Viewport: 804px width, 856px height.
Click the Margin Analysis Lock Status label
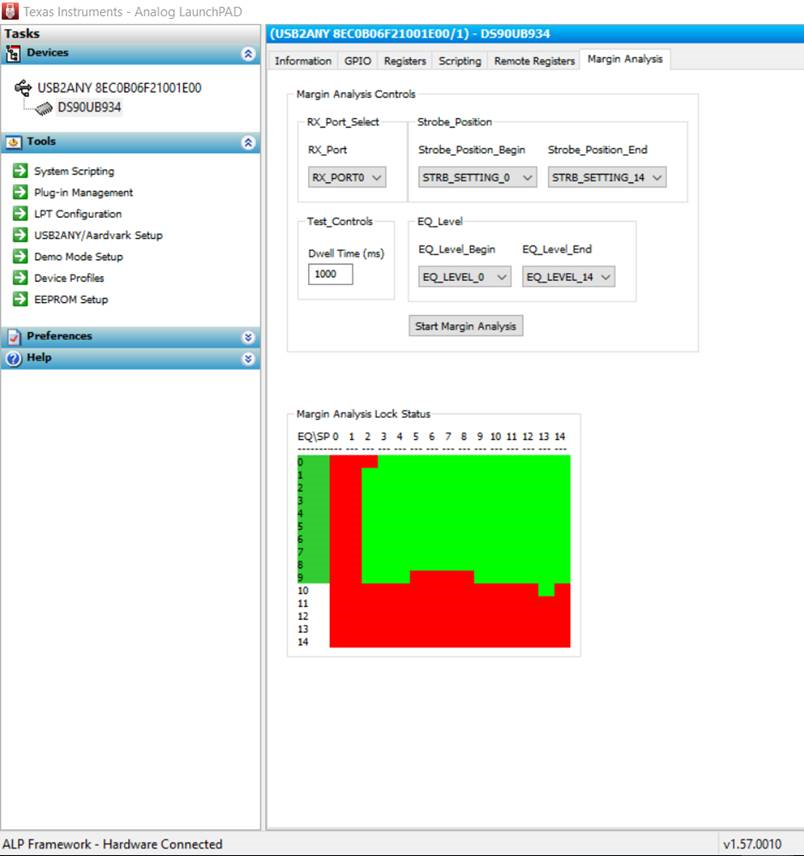[363, 414]
